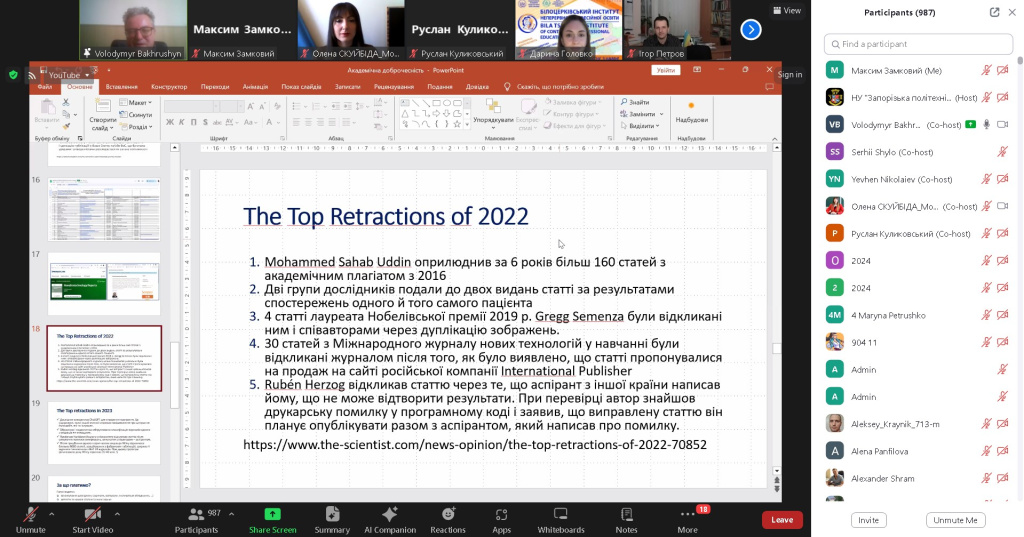Click the bold Ж formatting button
The width and height of the screenshot is (1024, 537).
(170, 122)
